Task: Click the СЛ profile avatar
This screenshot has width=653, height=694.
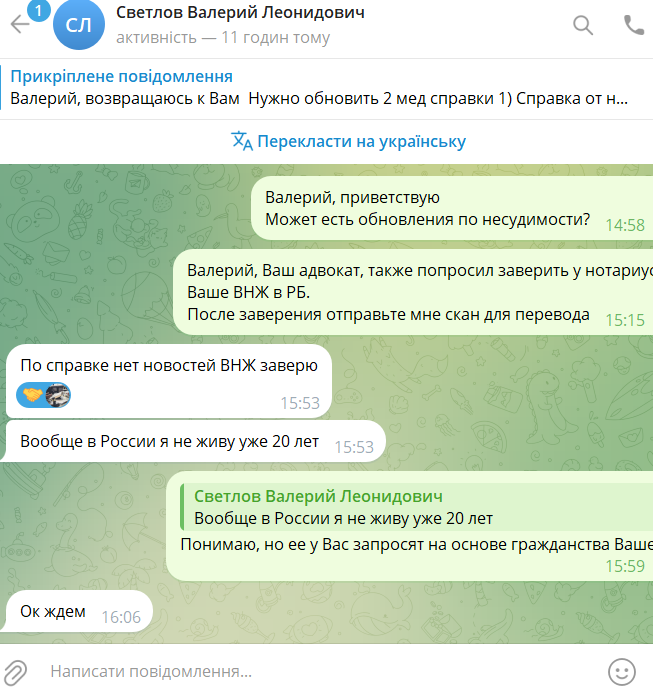Action: coord(79,24)
